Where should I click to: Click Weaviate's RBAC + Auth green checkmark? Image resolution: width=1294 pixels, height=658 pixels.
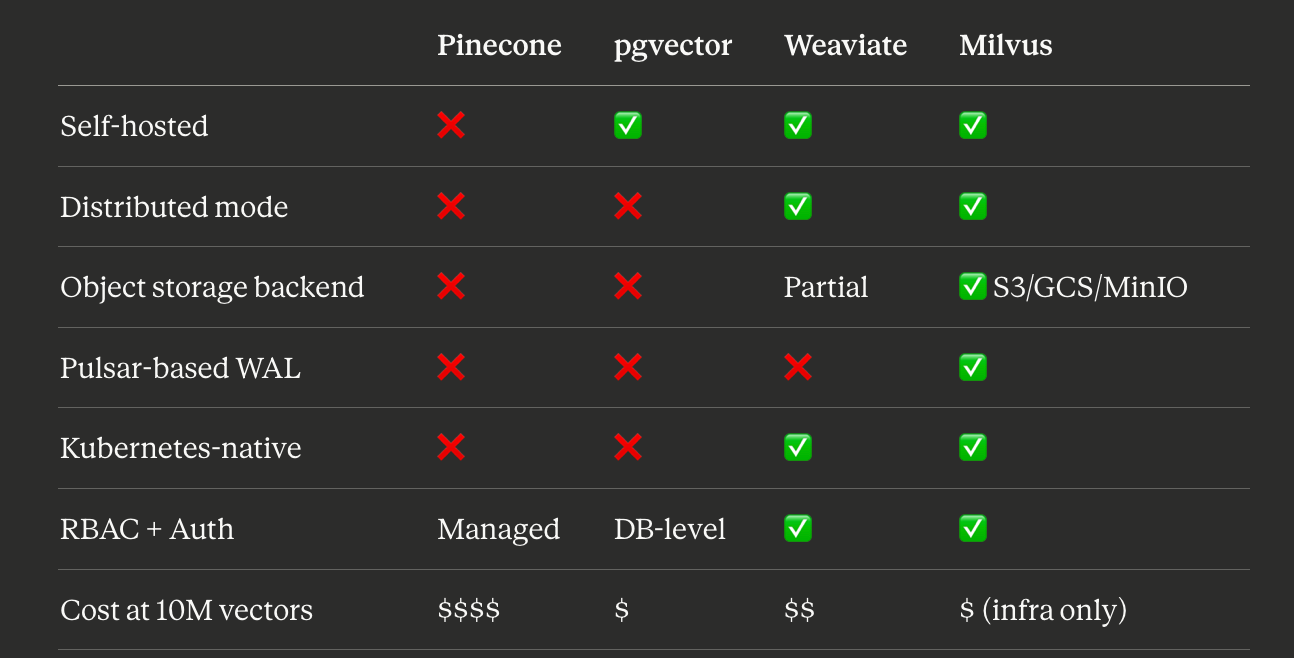pos(798,528)
